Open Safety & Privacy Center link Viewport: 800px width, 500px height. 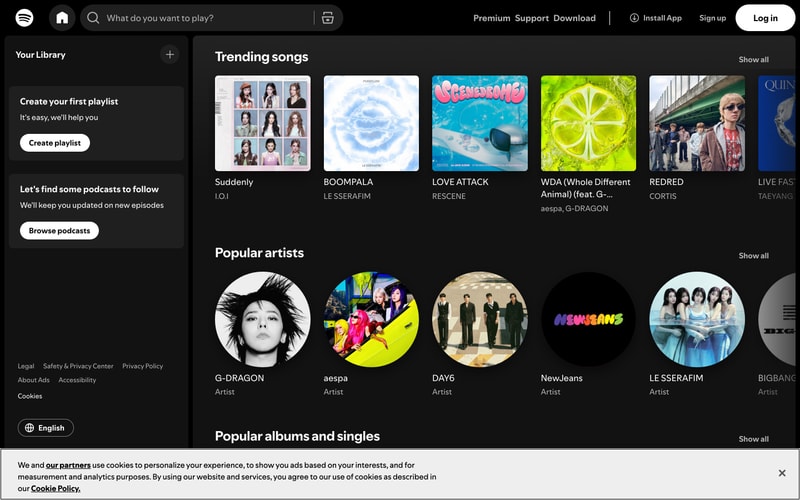coord(78,366)
